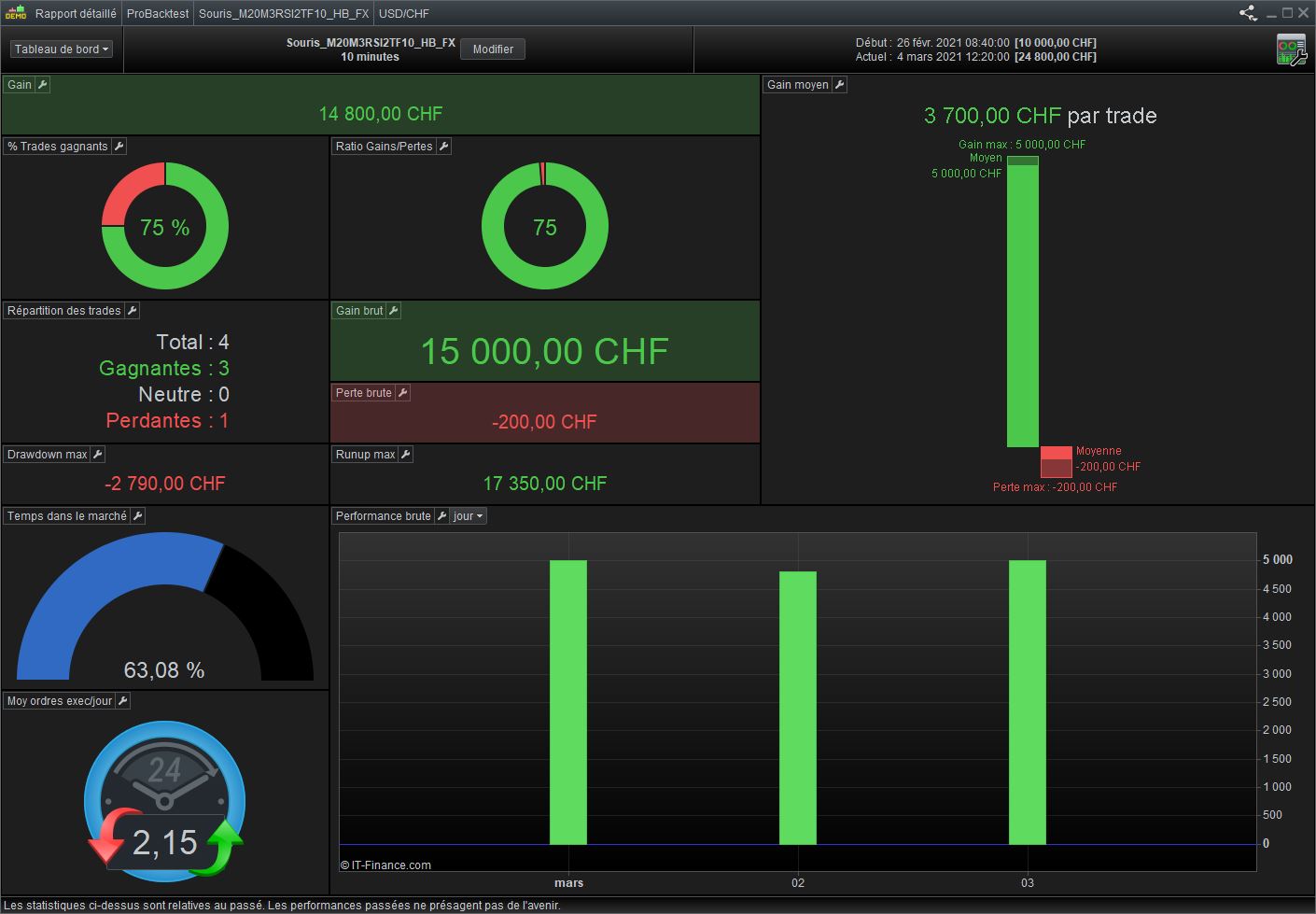Click the 02 day performance bar
This screenshot has height=914, width=1316.
pos(798,709)
